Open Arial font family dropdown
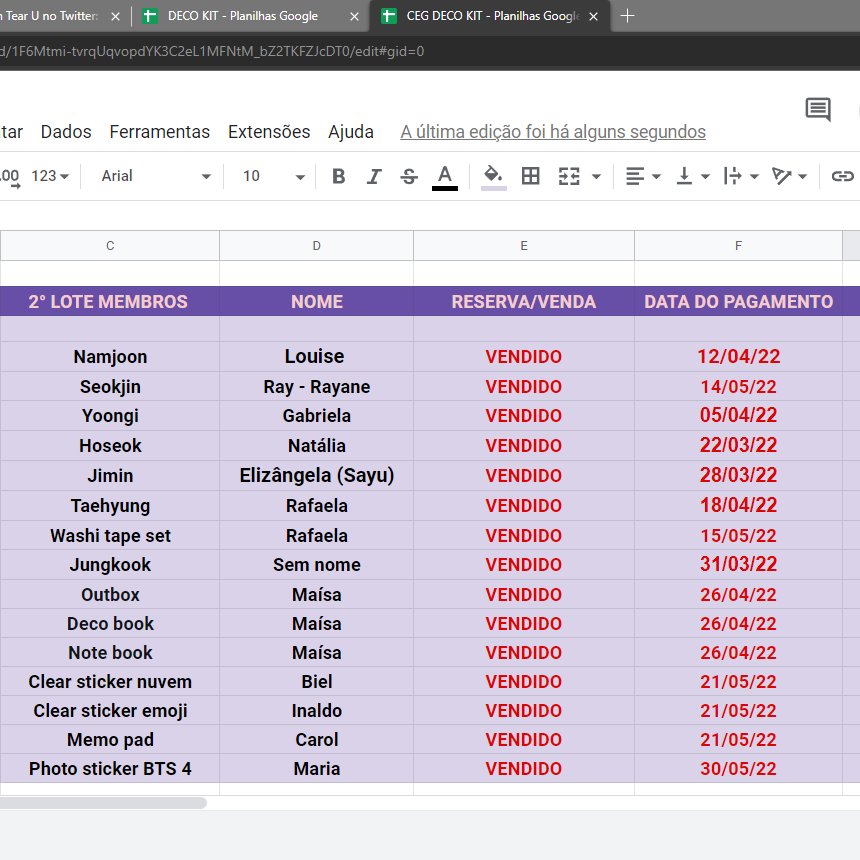Viewport: 860px width, 860px height. [x=156, y=176]
